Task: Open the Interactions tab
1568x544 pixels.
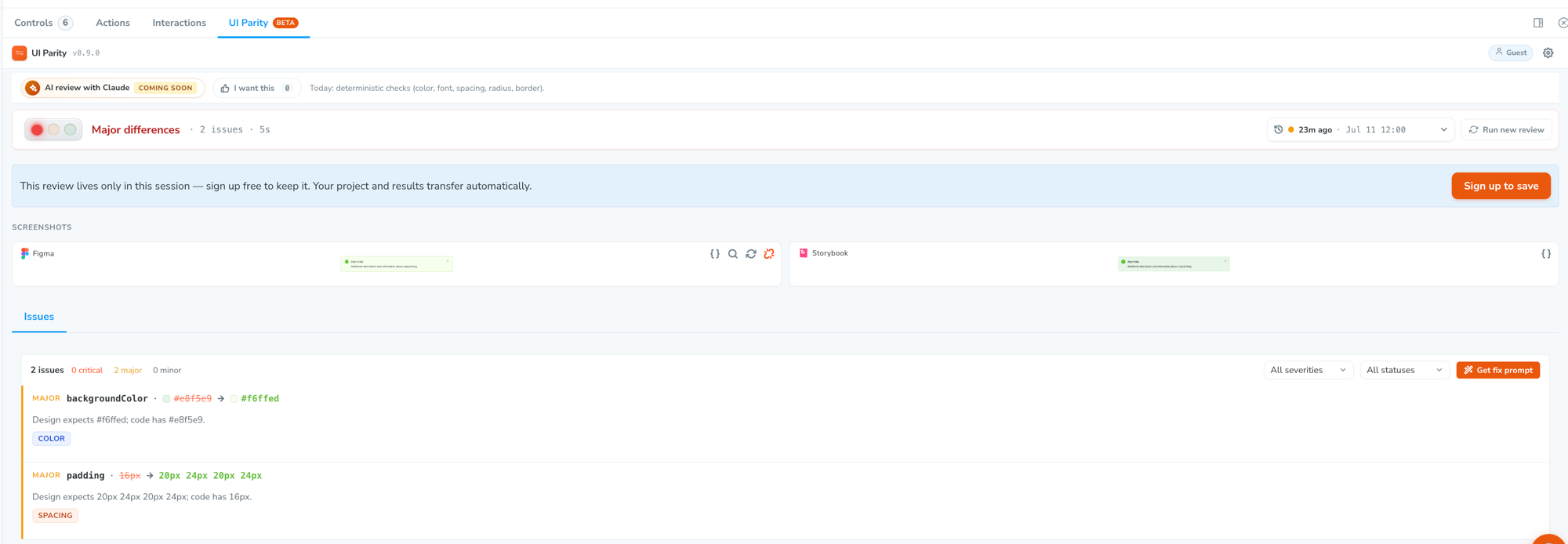Action: pyautogui.click(x=179, y=23)
